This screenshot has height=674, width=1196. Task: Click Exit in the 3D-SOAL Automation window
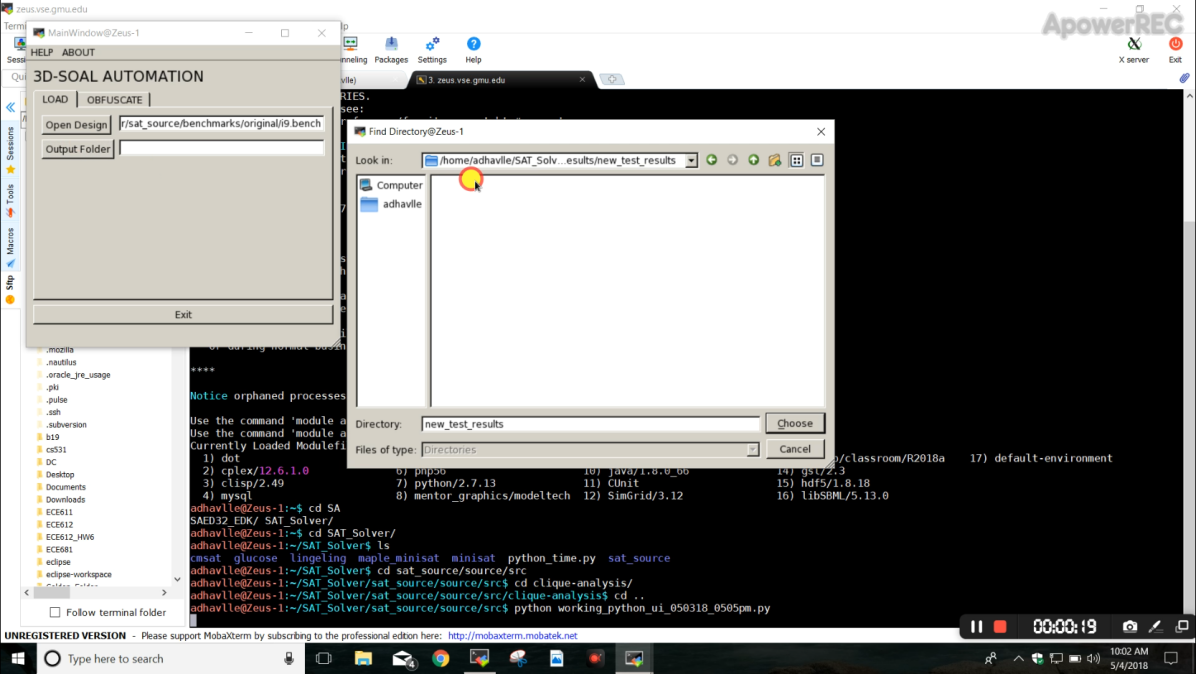(x=183, y=314)
